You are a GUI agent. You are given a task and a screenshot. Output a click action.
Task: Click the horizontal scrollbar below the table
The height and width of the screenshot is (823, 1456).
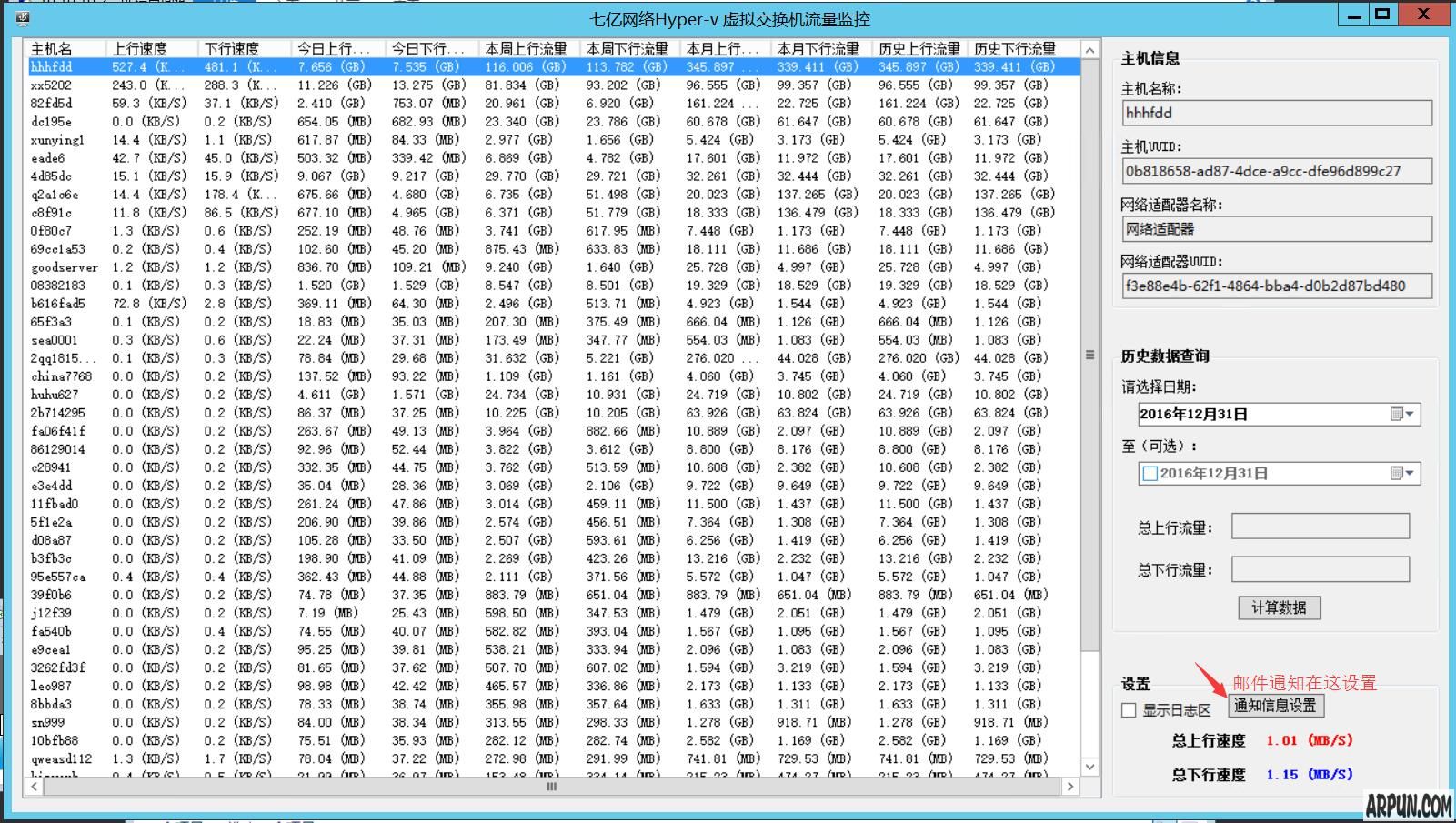(x=550, y=787)
